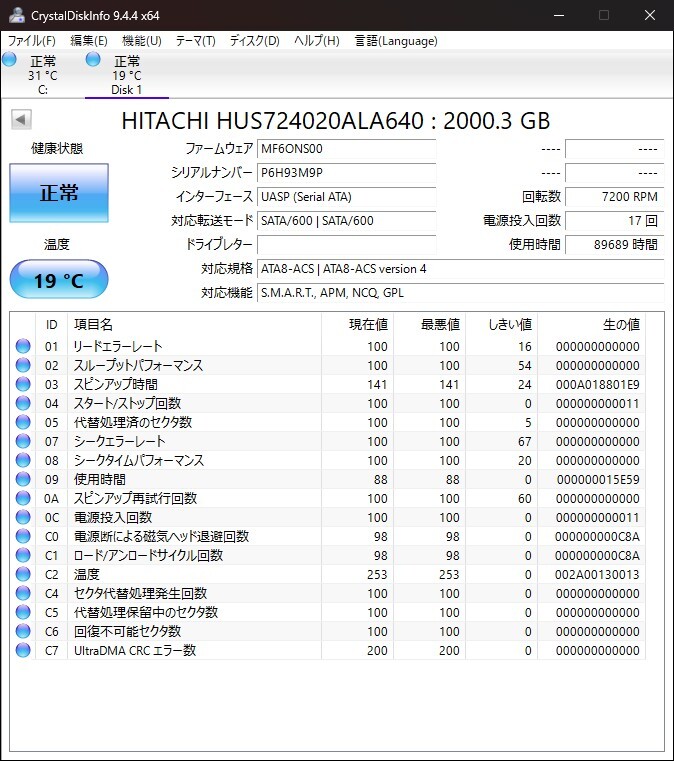Click status orb of row C7 UltraDMA CRC エラー数
The image size is (674, 761).
(x=23, y=650)
